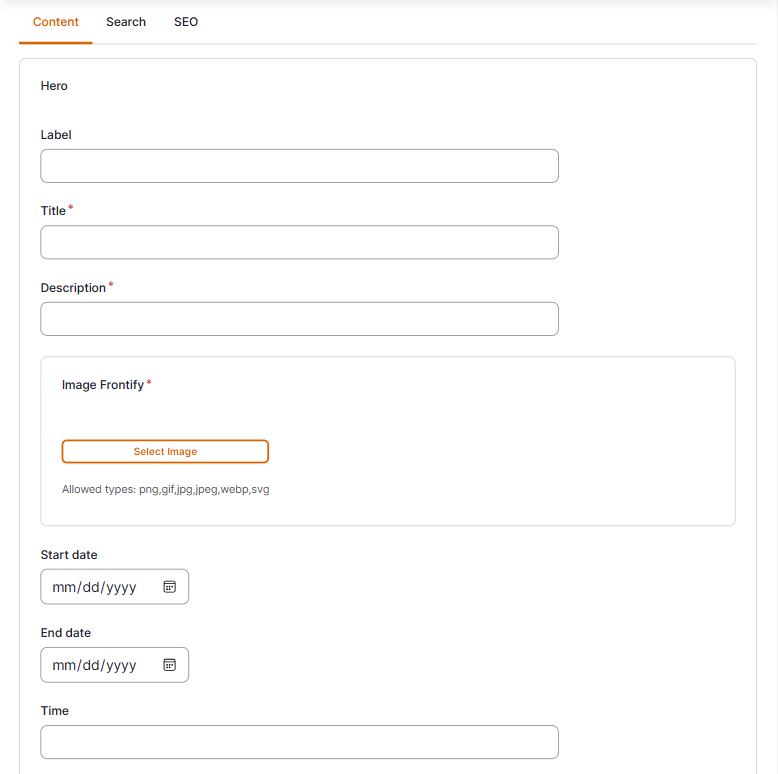Click the Description field label

(73, 288)
